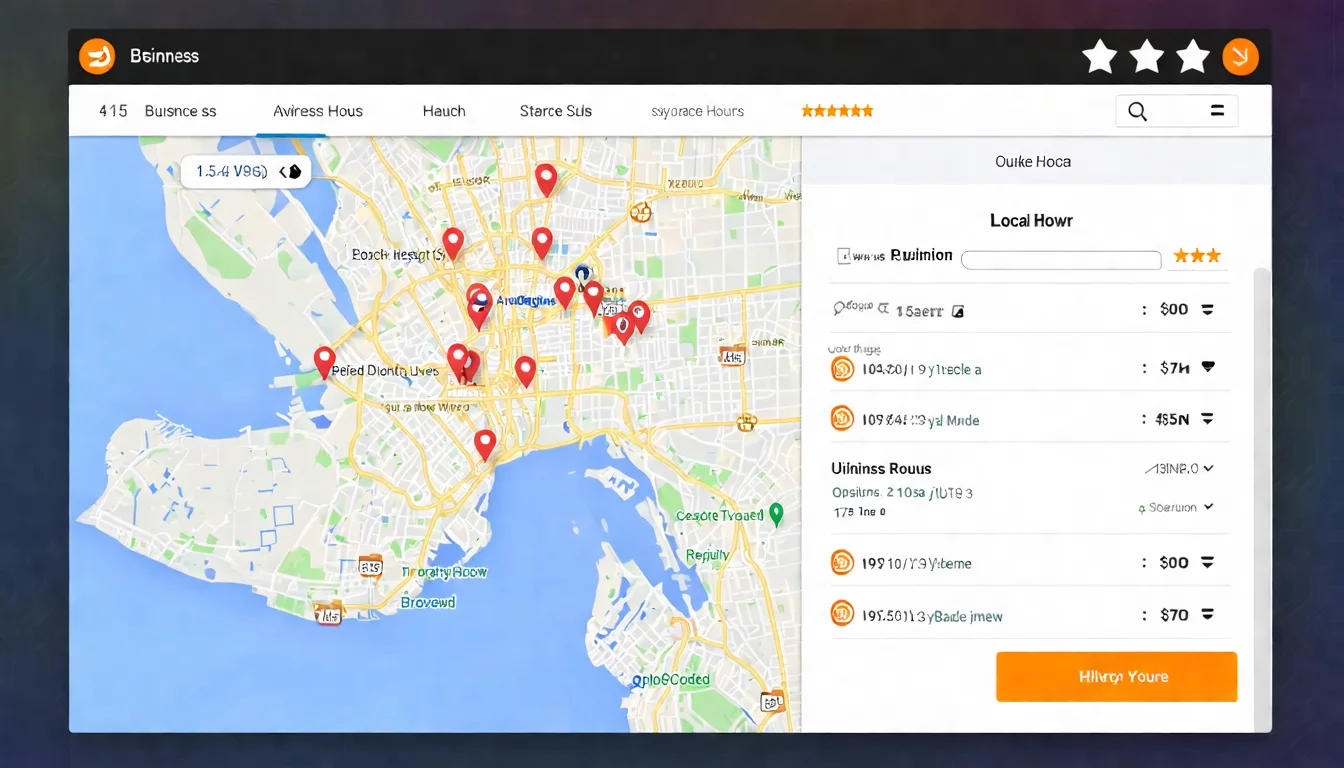Toggle the heart favorite on the $7H row
Image resolution: width=1344 pixels, height=768 pixels.
click(1208, 367)
